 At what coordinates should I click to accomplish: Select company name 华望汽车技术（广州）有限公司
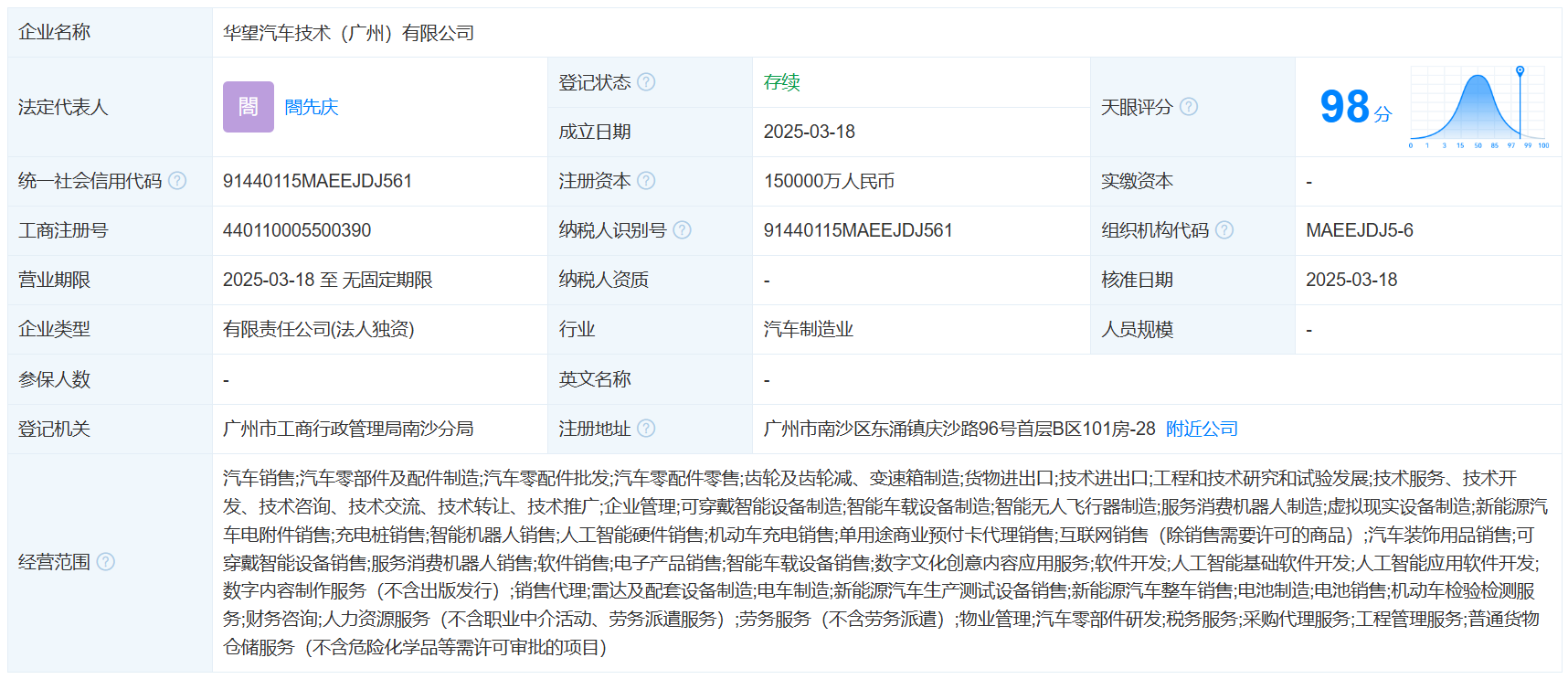pyautogui.click(x=349, y=33)
